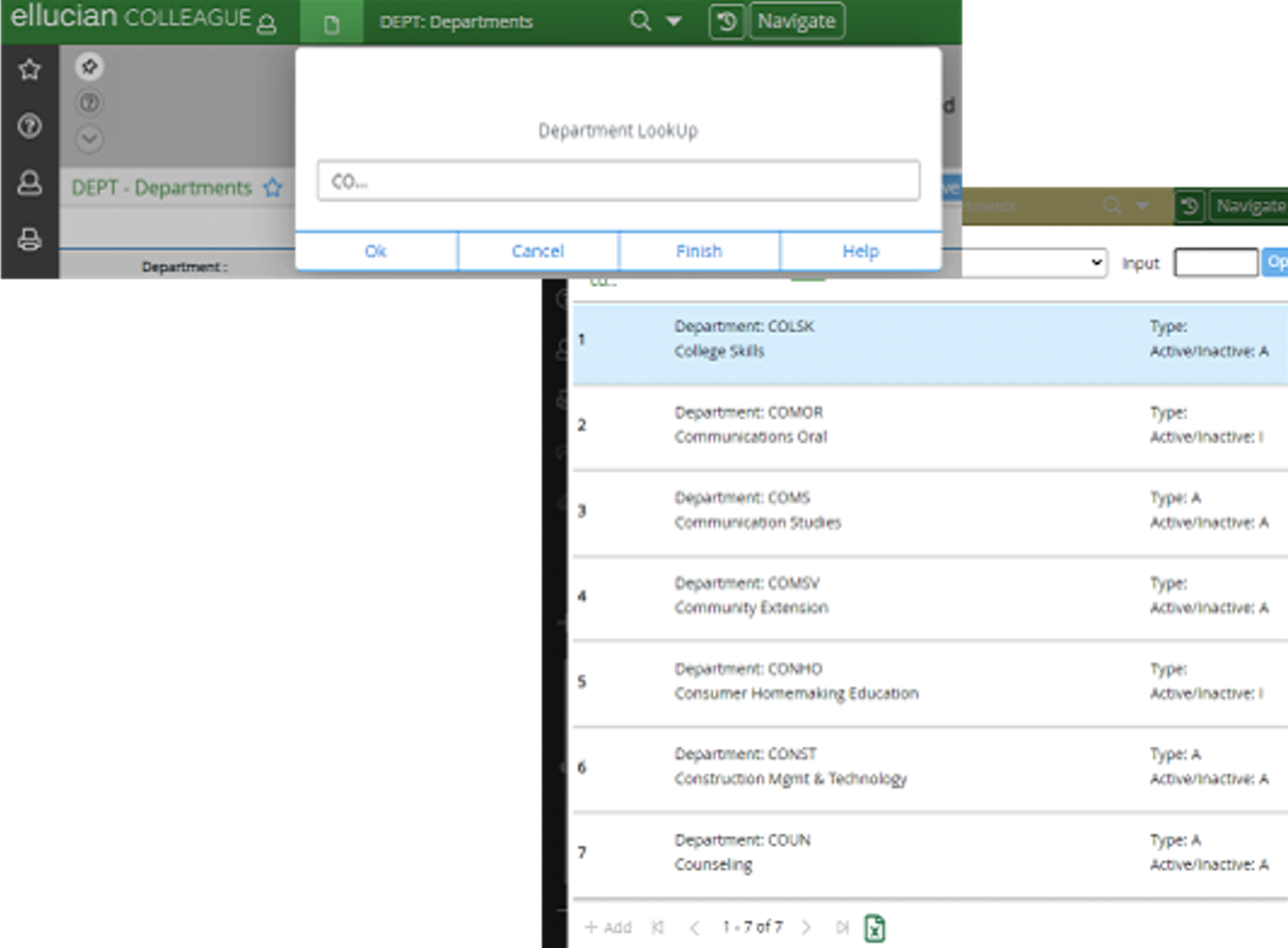Open history icon in the background results window

1190,206
